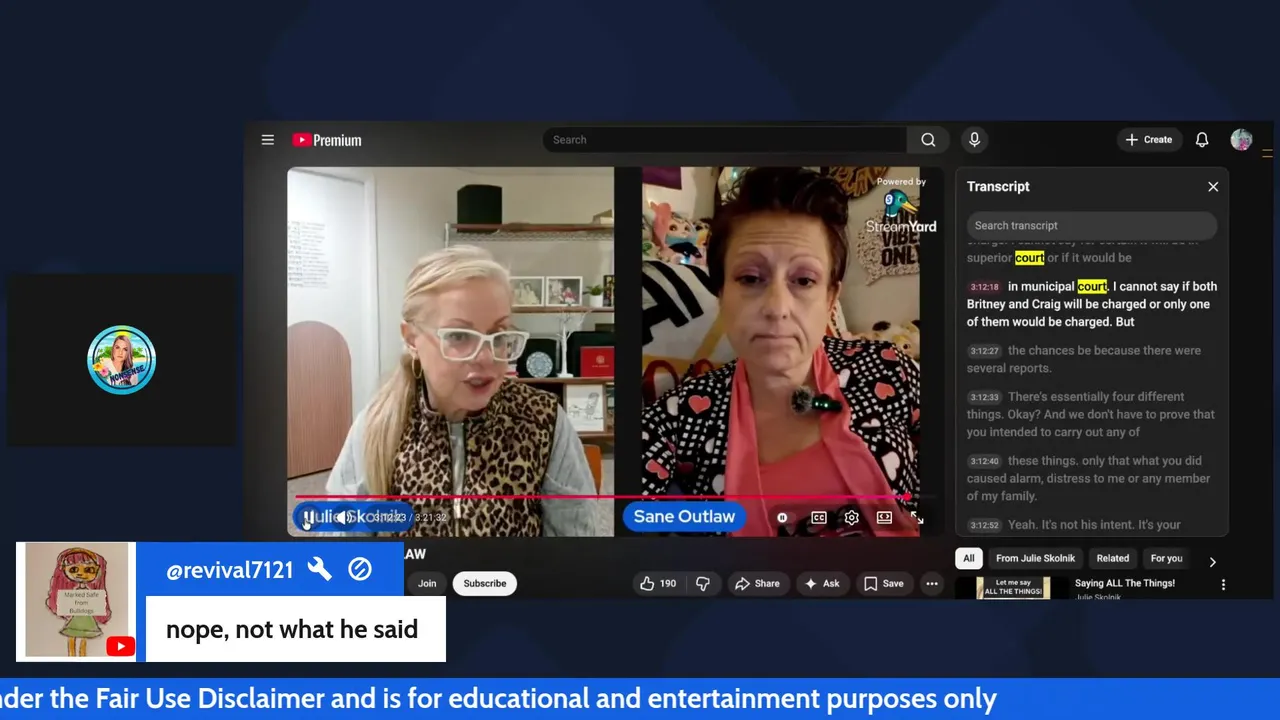1280x720 pixels.
Task: Close the Transcript panel
Action: (x=1213, y=187)
